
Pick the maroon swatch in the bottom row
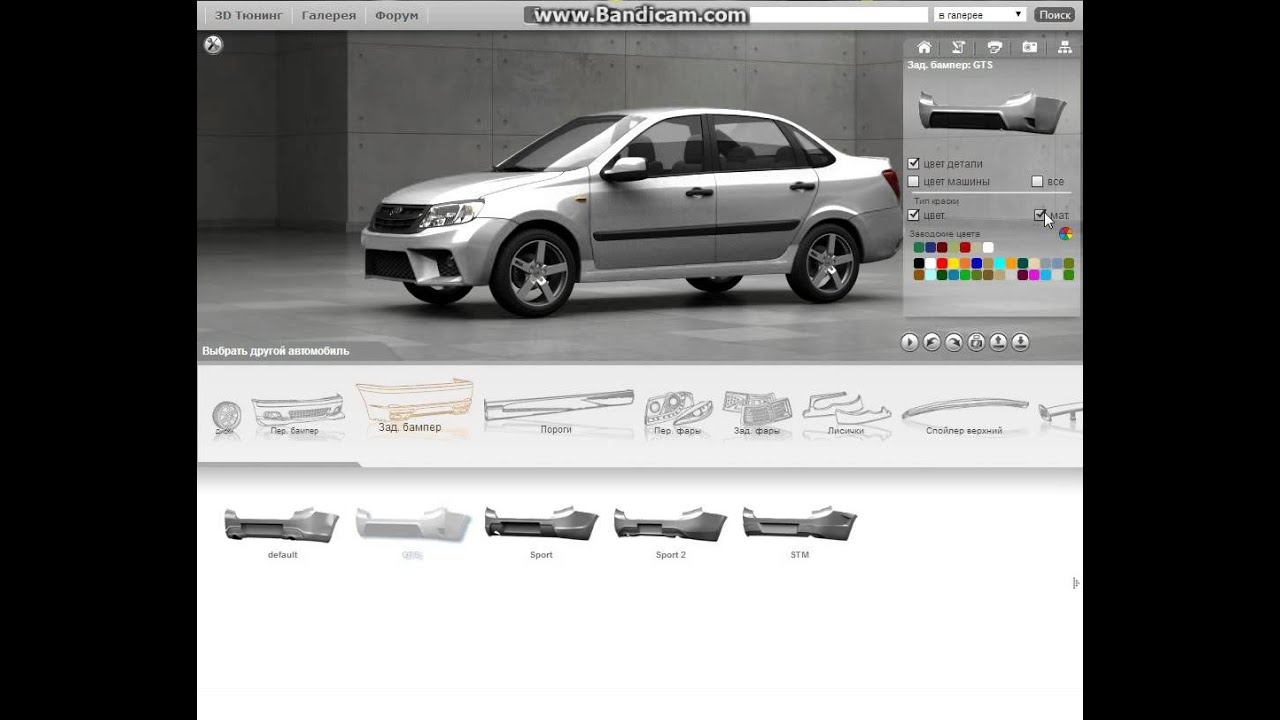(1023, 275)
